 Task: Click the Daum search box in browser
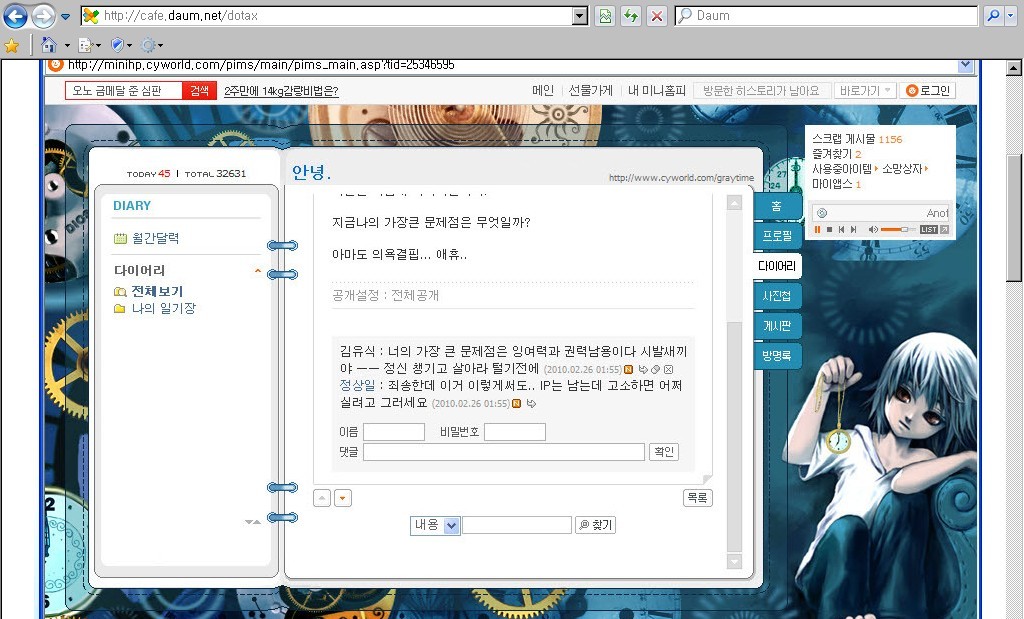point(826,16)
